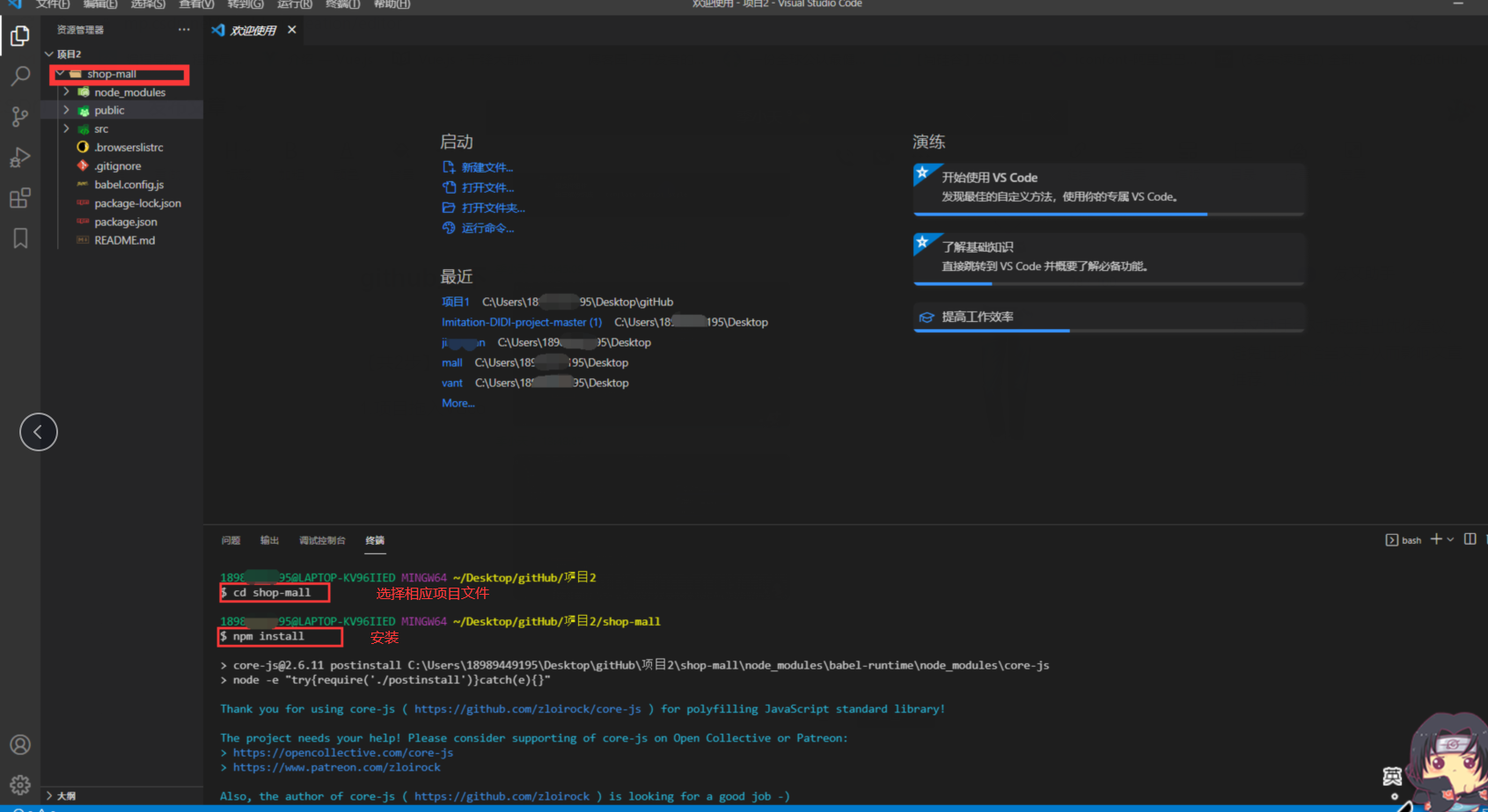
Task: Click progress bar under 开始使用 VS Code
Action: [x=1109, y=214]
